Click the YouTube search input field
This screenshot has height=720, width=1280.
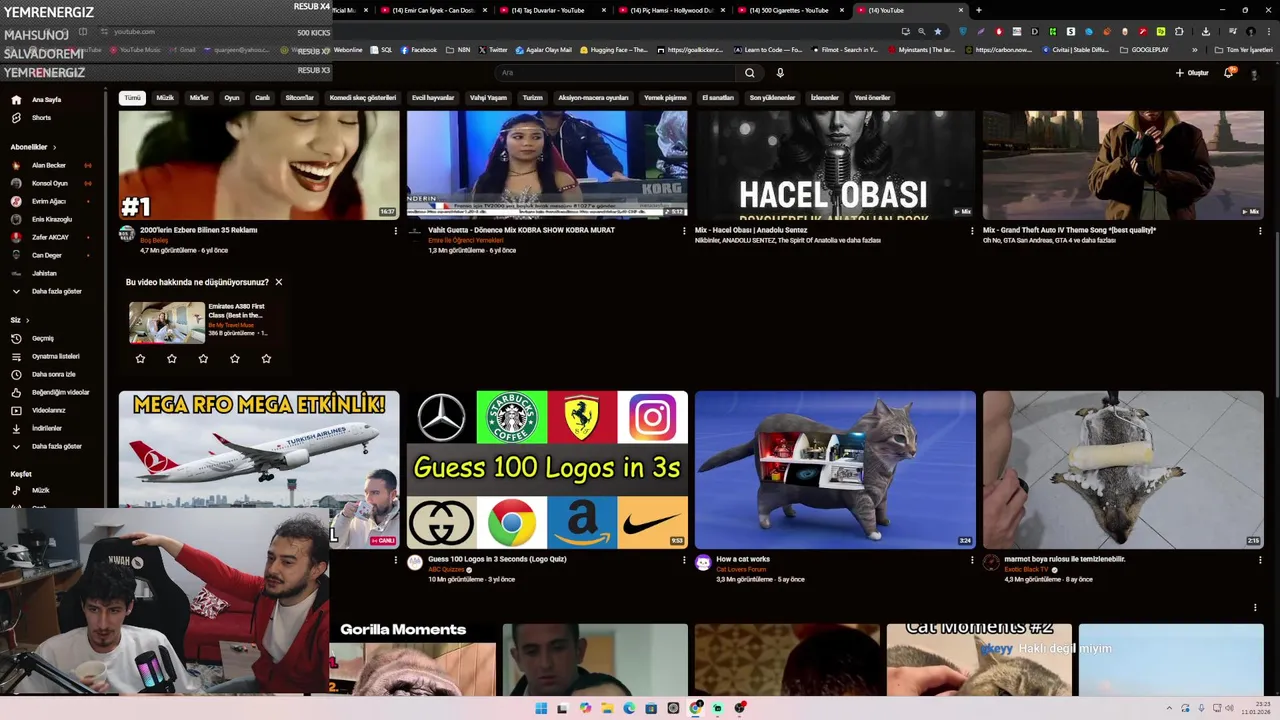coord(616,73)
